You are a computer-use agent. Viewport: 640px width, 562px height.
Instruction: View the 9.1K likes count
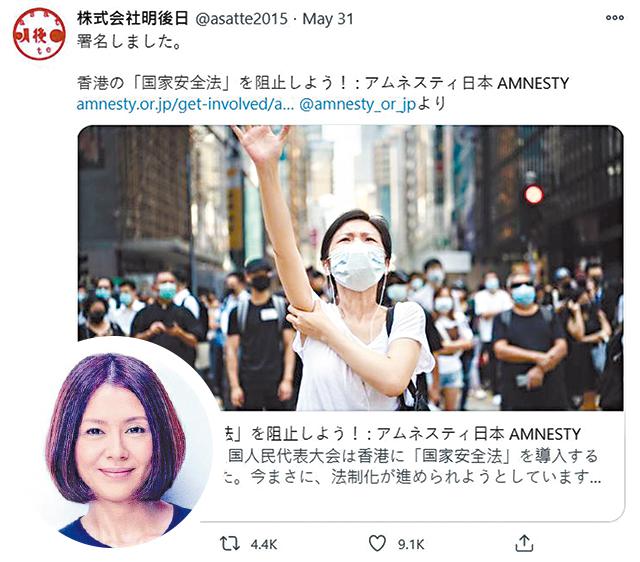click(x=411, y=544)
